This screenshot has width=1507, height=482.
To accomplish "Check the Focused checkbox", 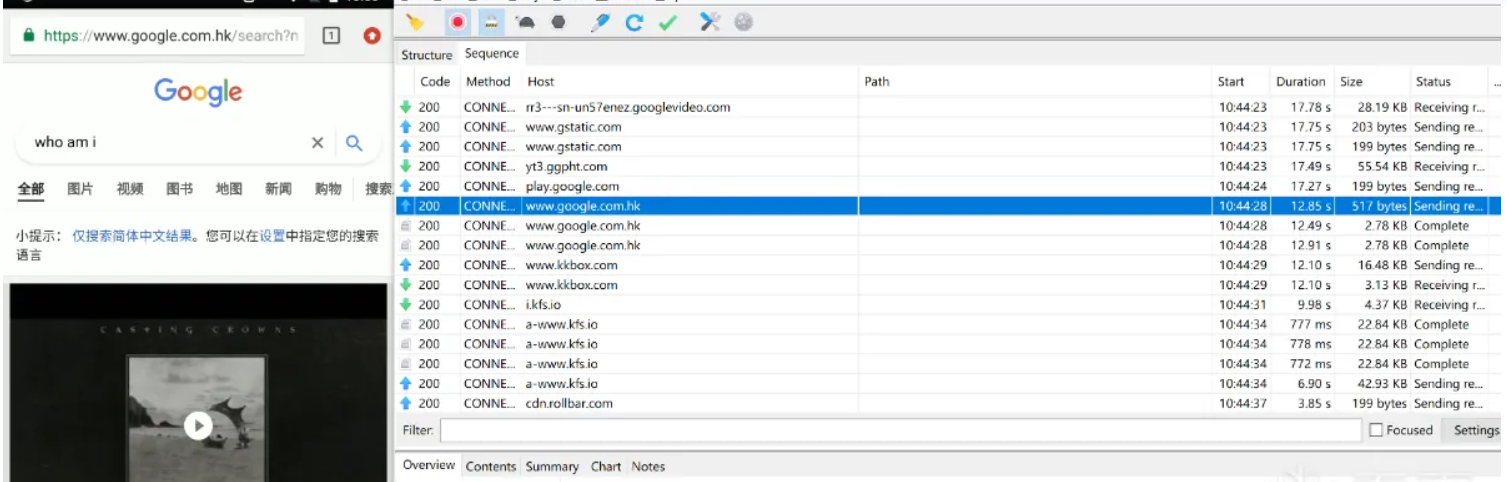I will pyautogui.click(x=1376, y=430).
